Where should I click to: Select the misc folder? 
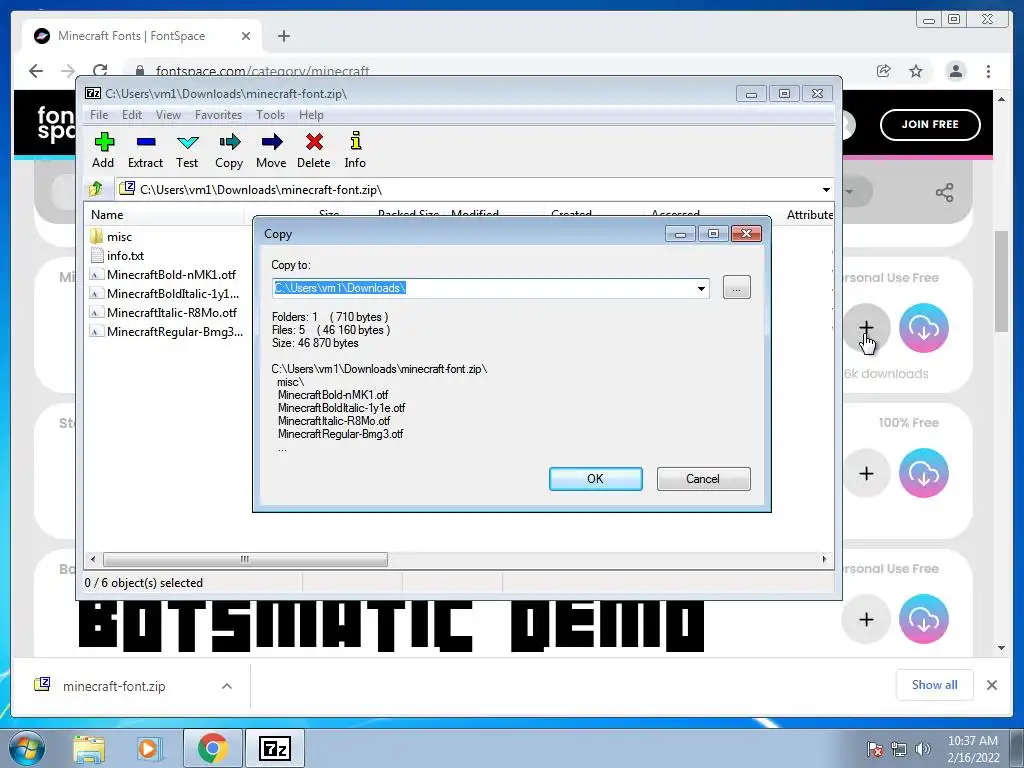coord(112,236)
